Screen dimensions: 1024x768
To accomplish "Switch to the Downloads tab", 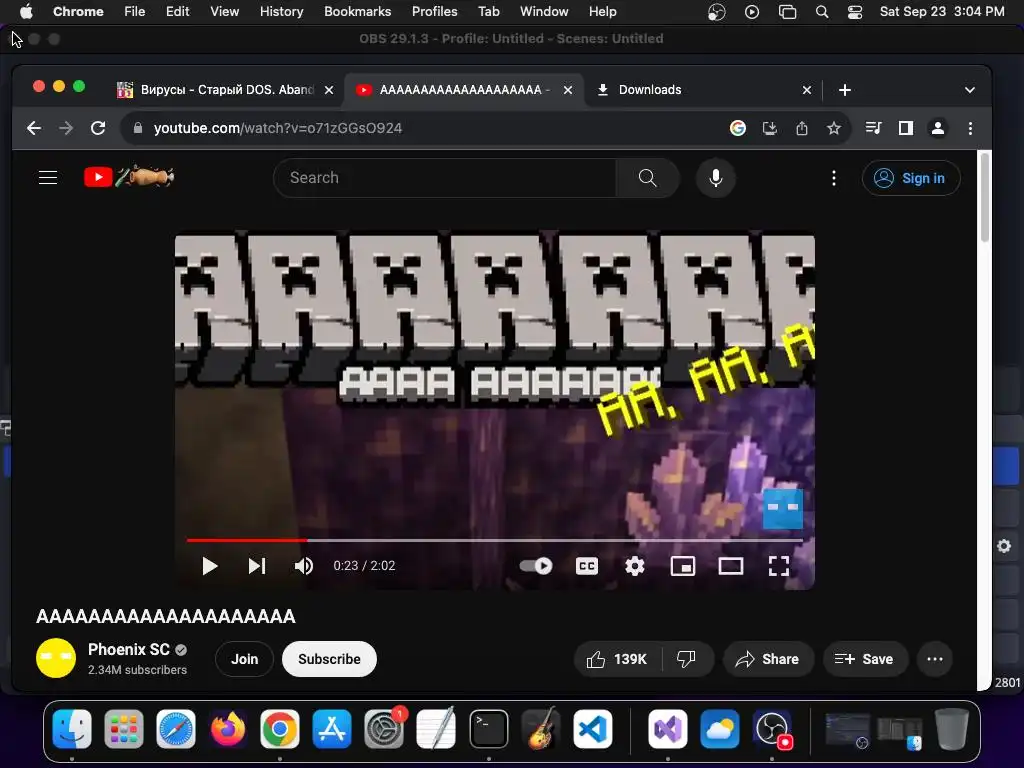I will [x=650, y=89].
